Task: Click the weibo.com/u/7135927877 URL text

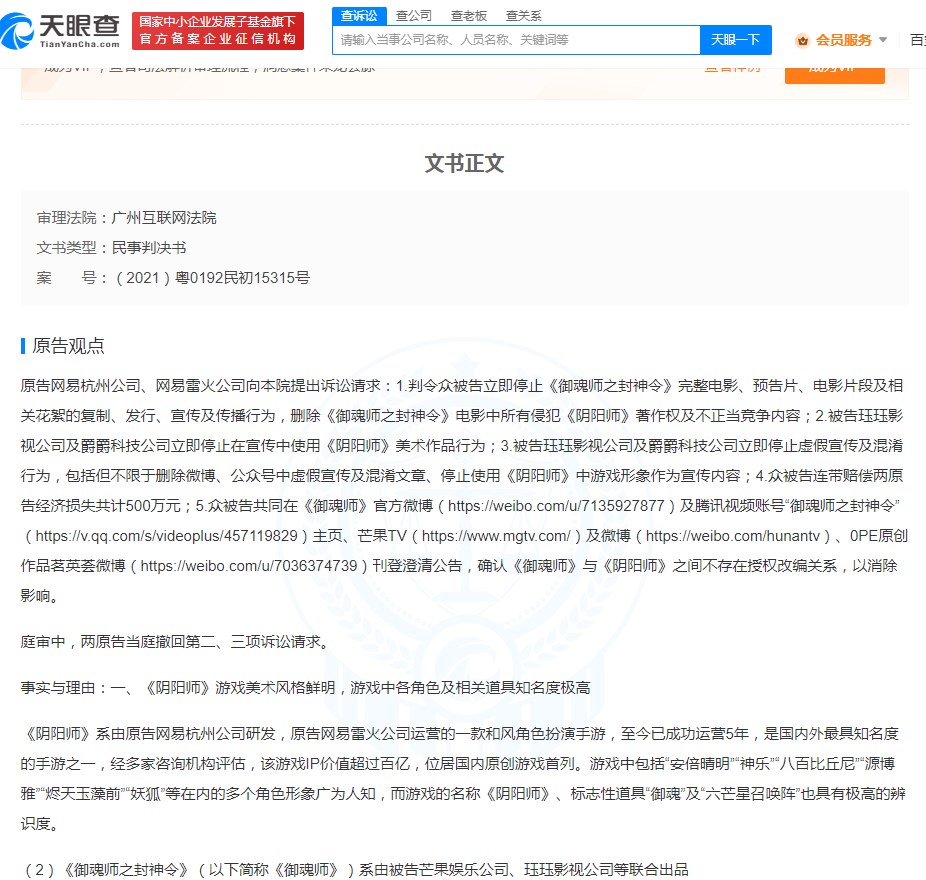Action: tap(556, 506)
